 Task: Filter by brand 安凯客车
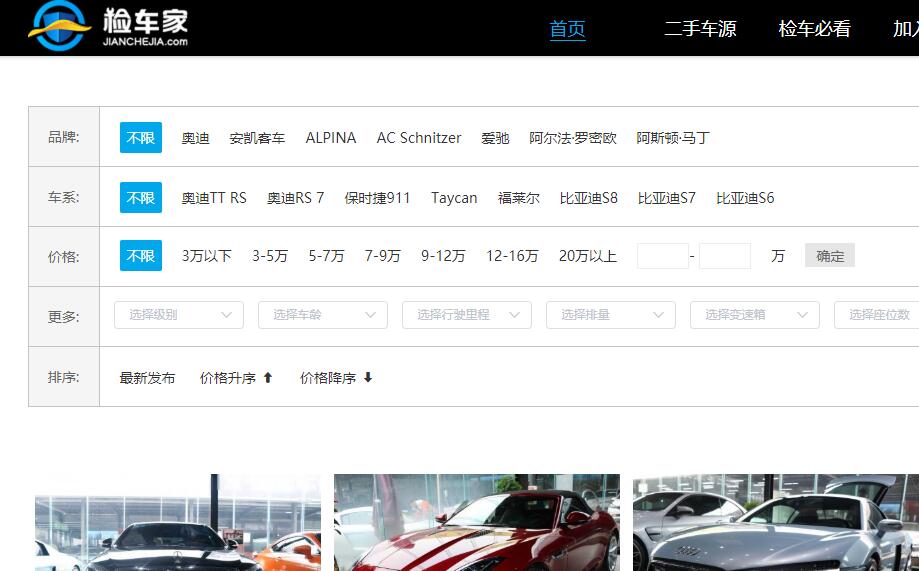tap(257, 138)
